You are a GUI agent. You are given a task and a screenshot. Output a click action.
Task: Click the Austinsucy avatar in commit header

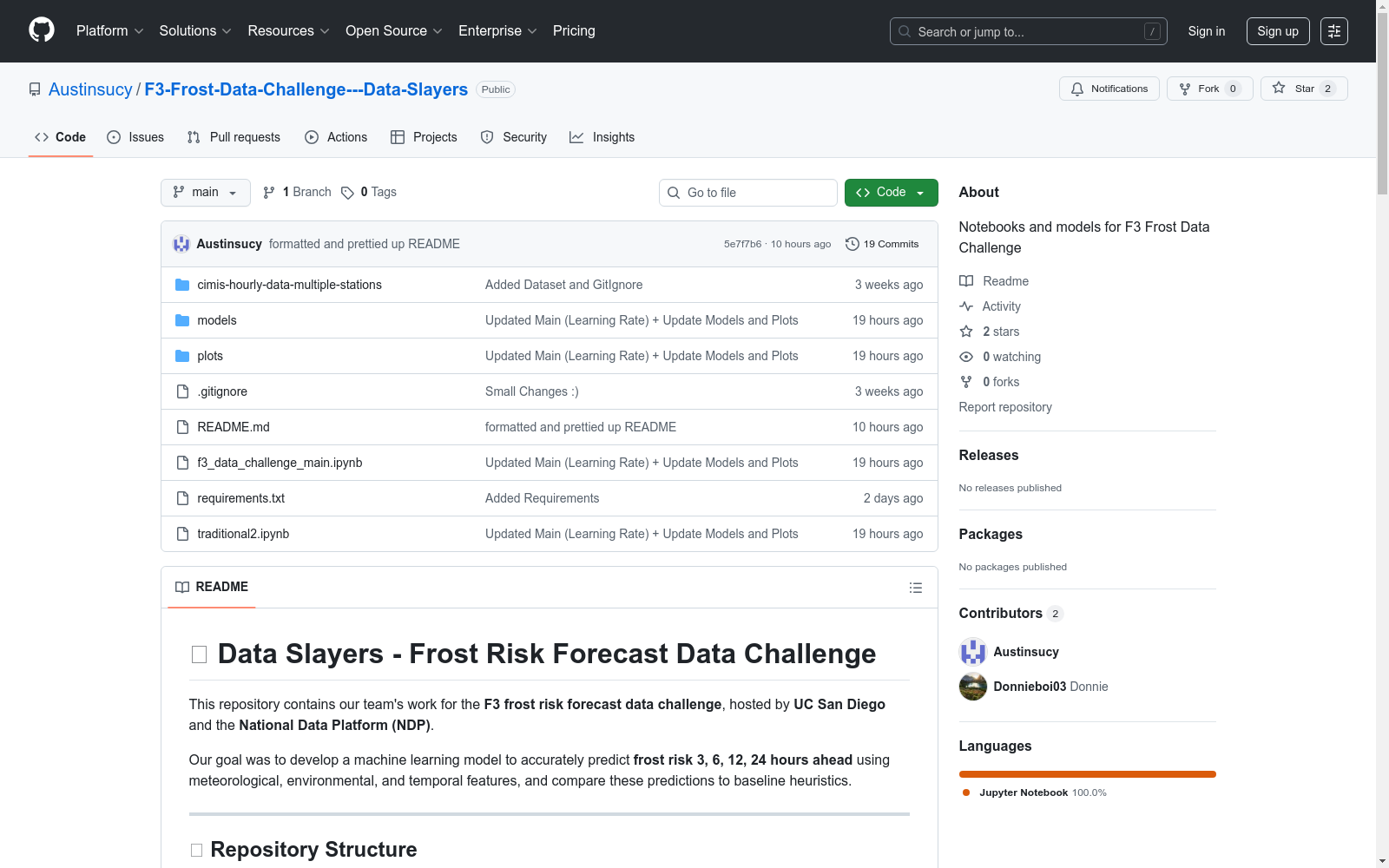coord(181,244)
